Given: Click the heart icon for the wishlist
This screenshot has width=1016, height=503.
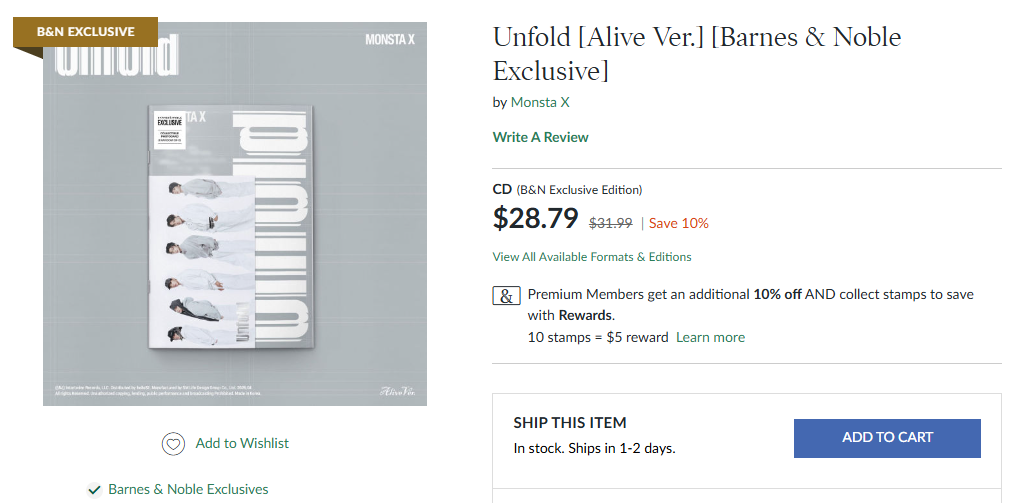Looking at the screenshot, I should pos(174,444).
